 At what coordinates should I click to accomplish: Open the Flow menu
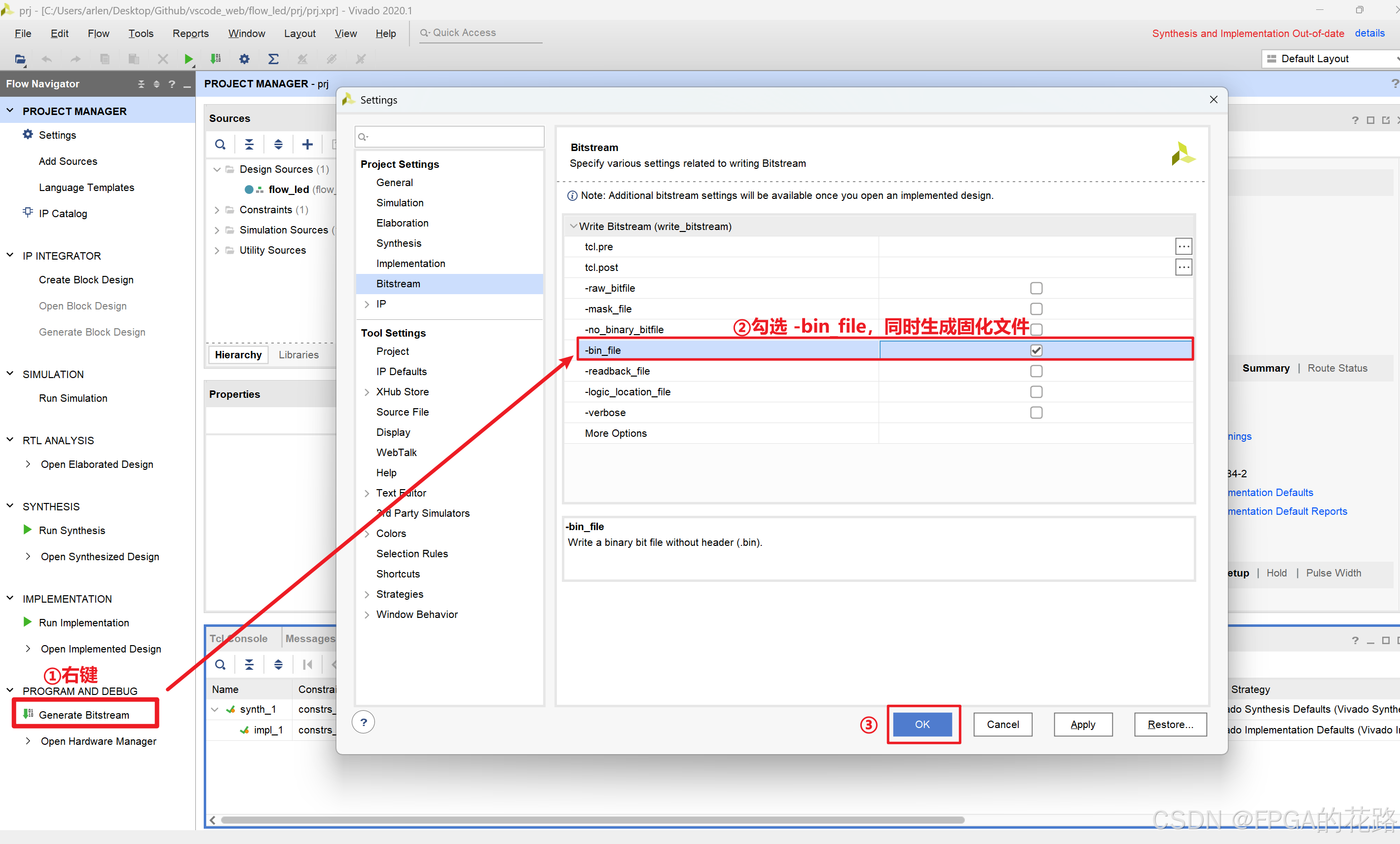pyautogui.click(x=98, y=34)
